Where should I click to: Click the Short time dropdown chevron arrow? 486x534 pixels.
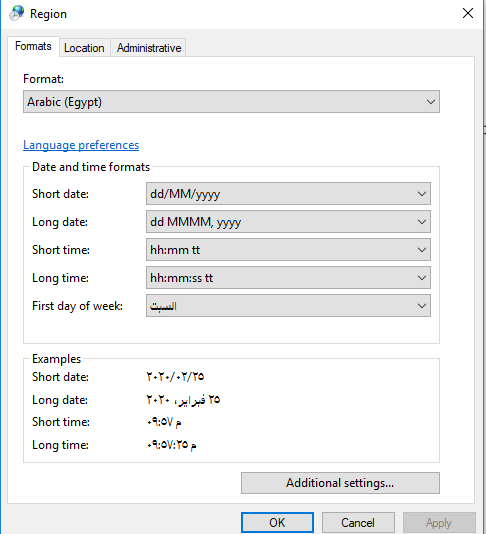[422, 250]
